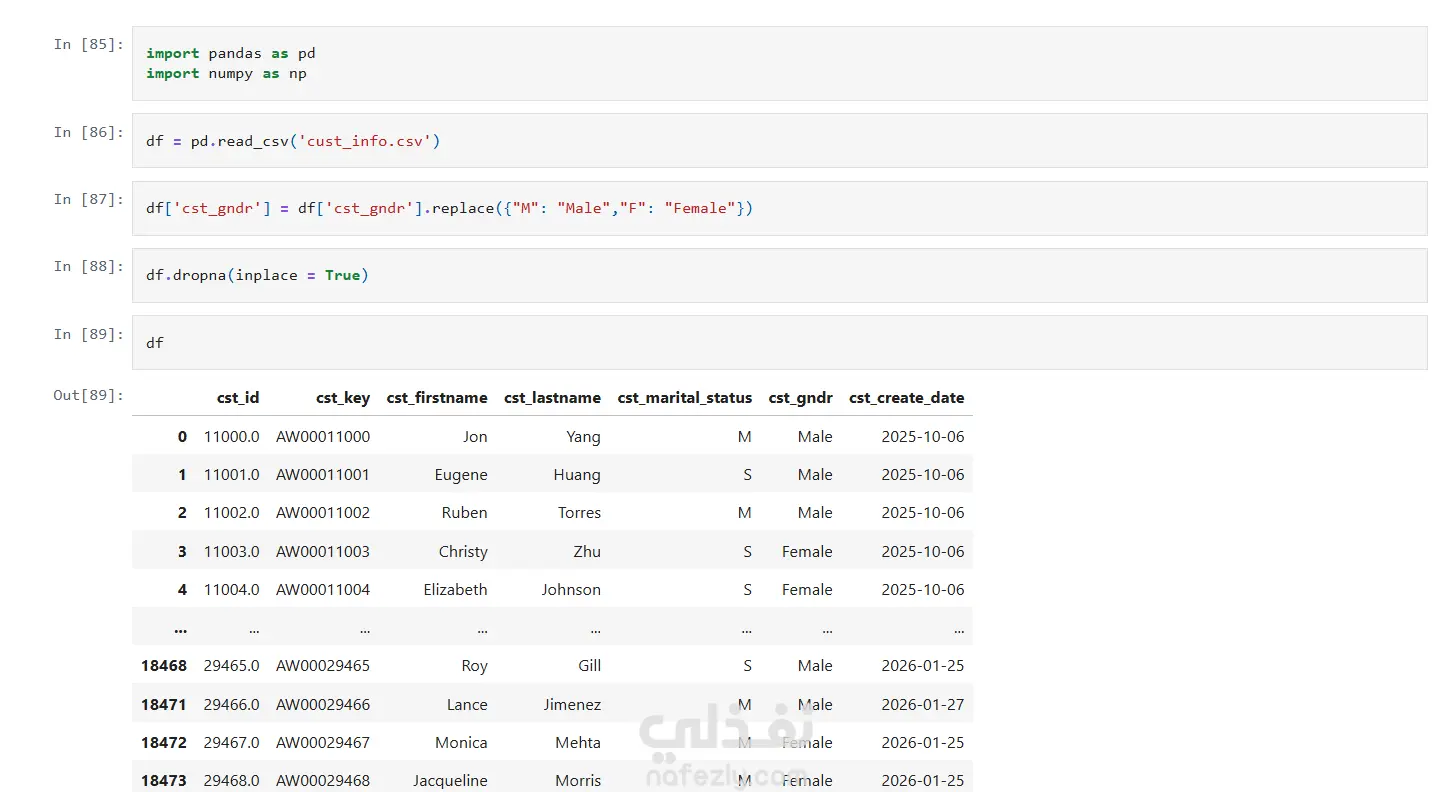
Task: Click last name Morris
Action: tap(578, 780)
